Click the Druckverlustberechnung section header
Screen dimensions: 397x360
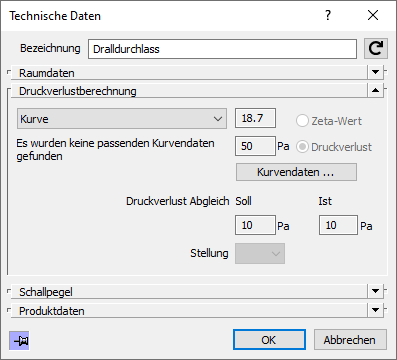tap(189, 91)
